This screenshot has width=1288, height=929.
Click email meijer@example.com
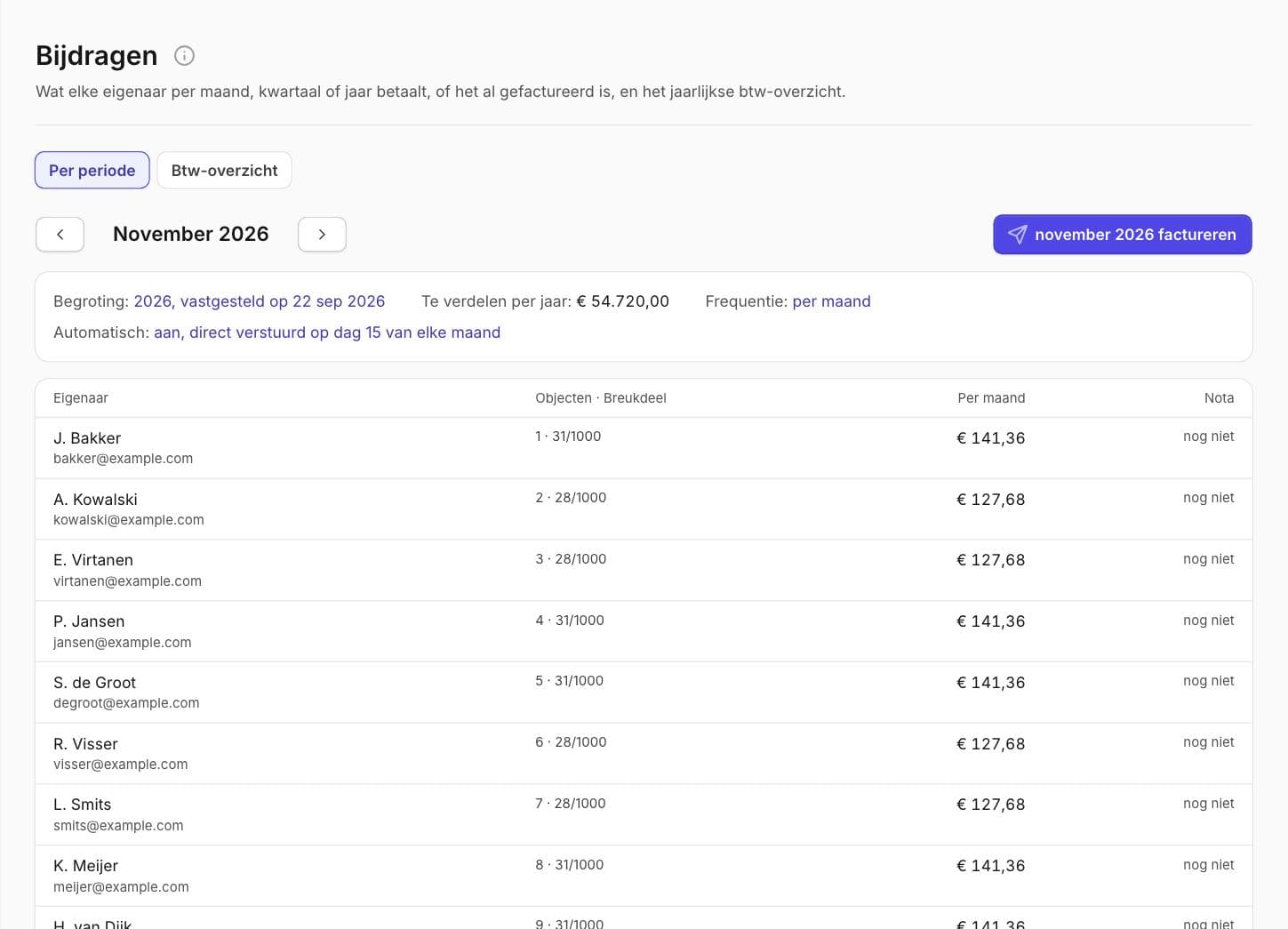coord(121,887)
